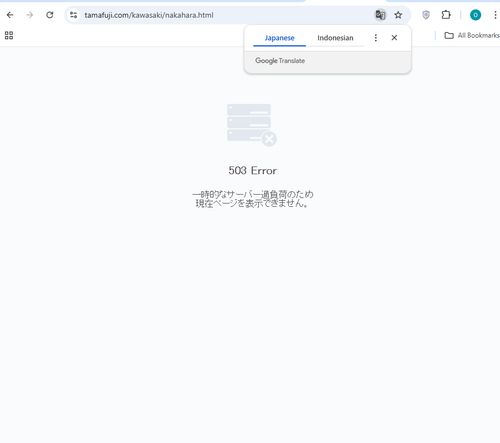
Task: Go back to the previous page
Action: click(x=10, y=15)
